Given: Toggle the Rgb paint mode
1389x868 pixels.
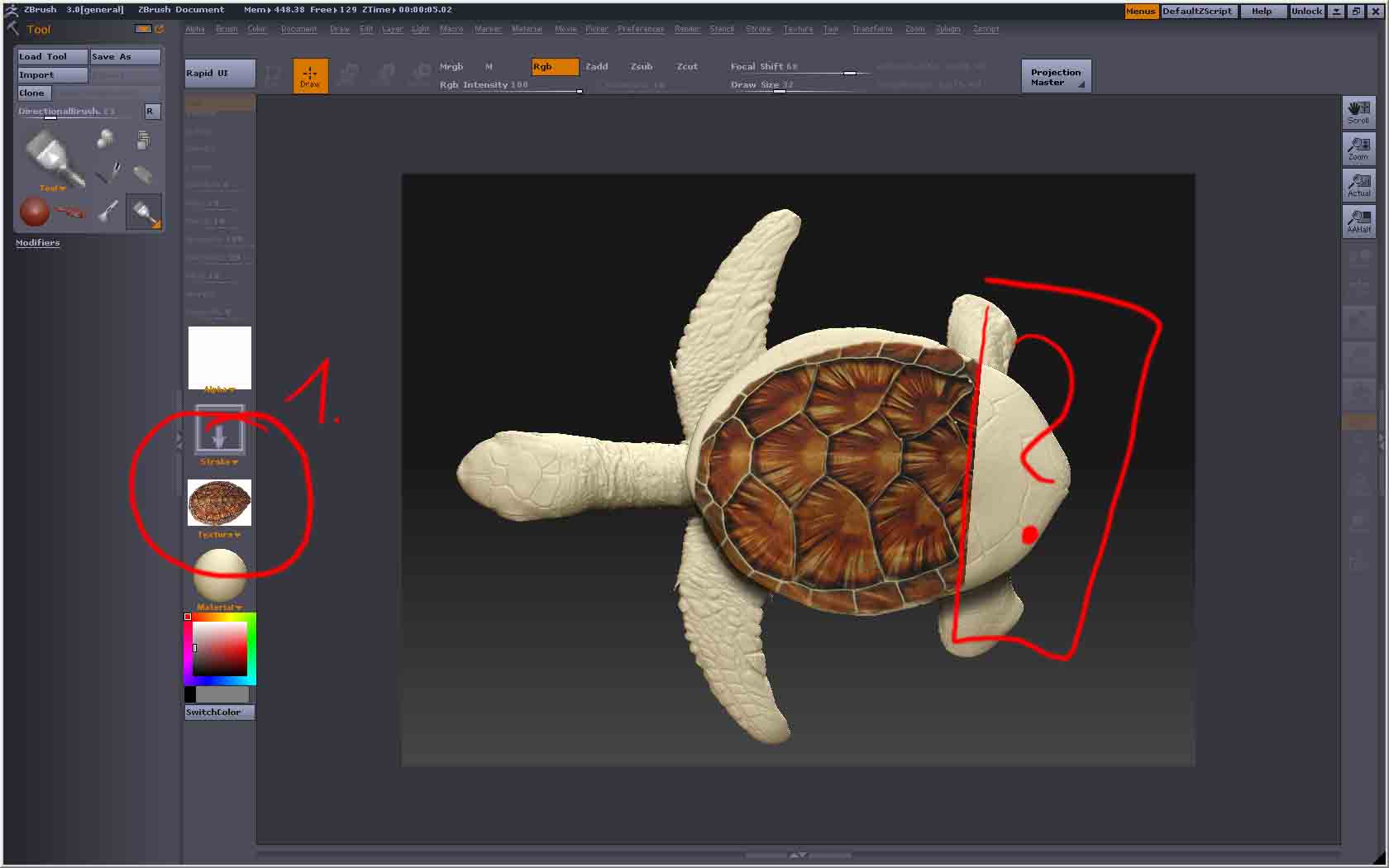Looking at the screenshot, I should click(x=554, y=67).
